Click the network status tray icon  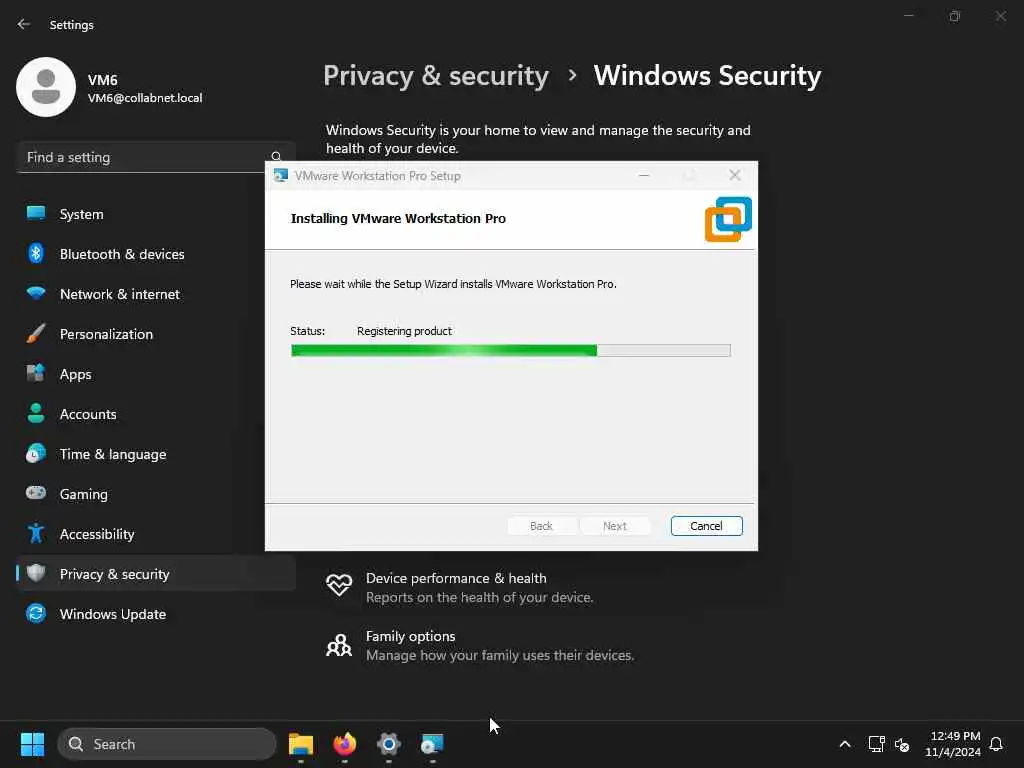point(876,744)
